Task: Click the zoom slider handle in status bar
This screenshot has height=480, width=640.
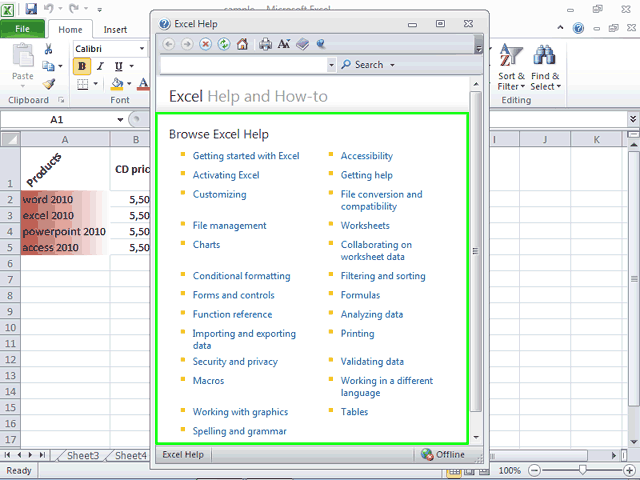Action: pos(582,470)
